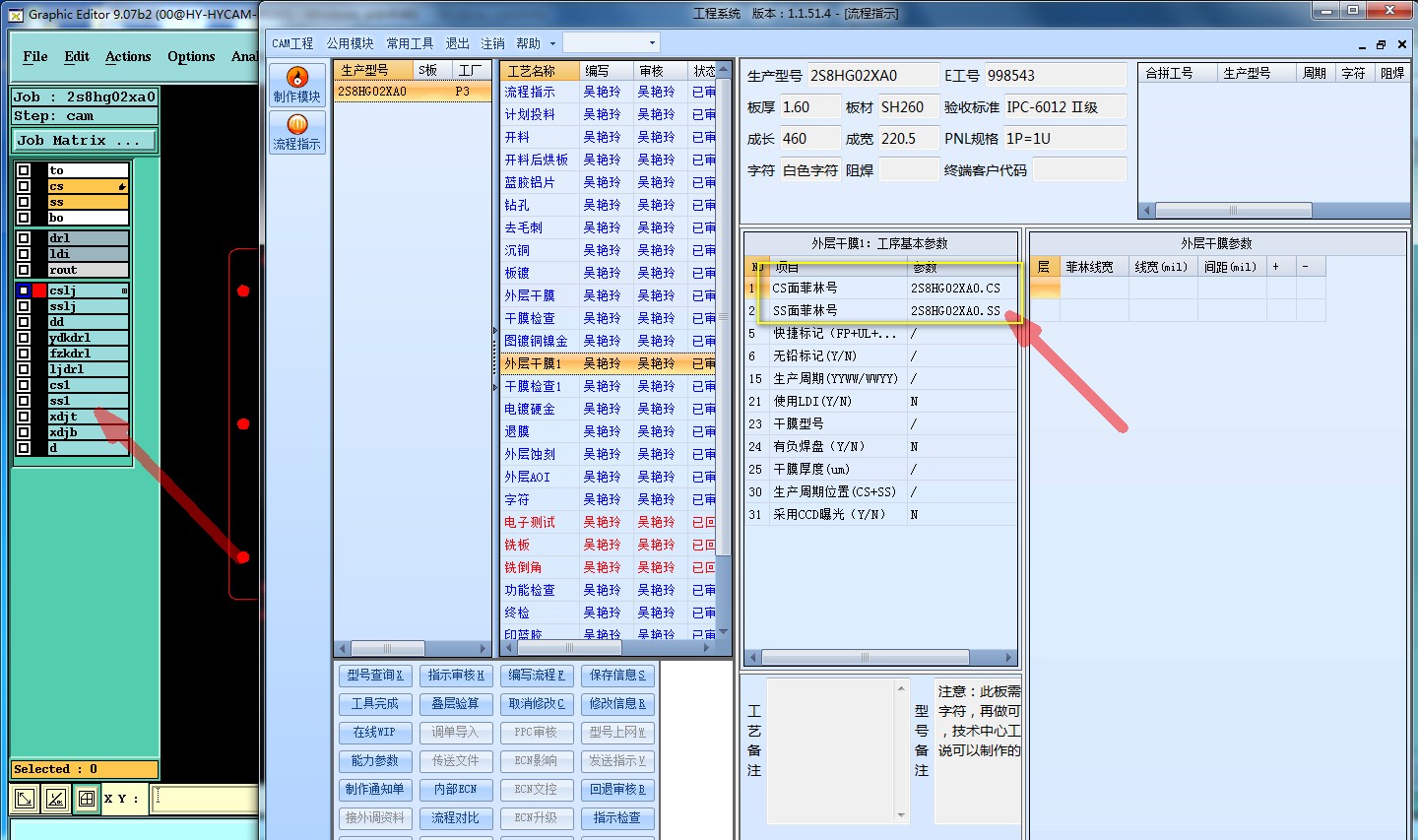Toggle the 'to' layer checkbox
Viewport: 1418px width, 840px height.
(24, 170)
